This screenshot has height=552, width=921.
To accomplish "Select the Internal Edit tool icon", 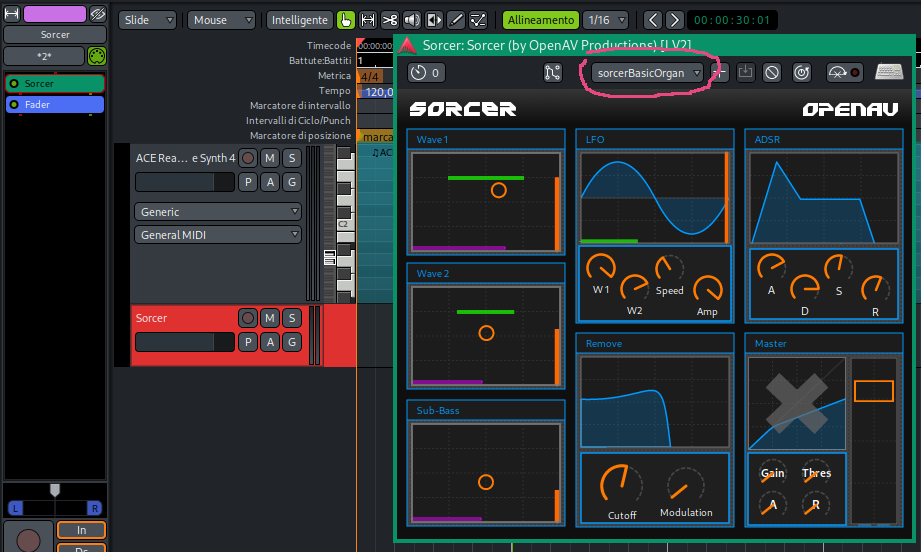I will pos(478,20).
